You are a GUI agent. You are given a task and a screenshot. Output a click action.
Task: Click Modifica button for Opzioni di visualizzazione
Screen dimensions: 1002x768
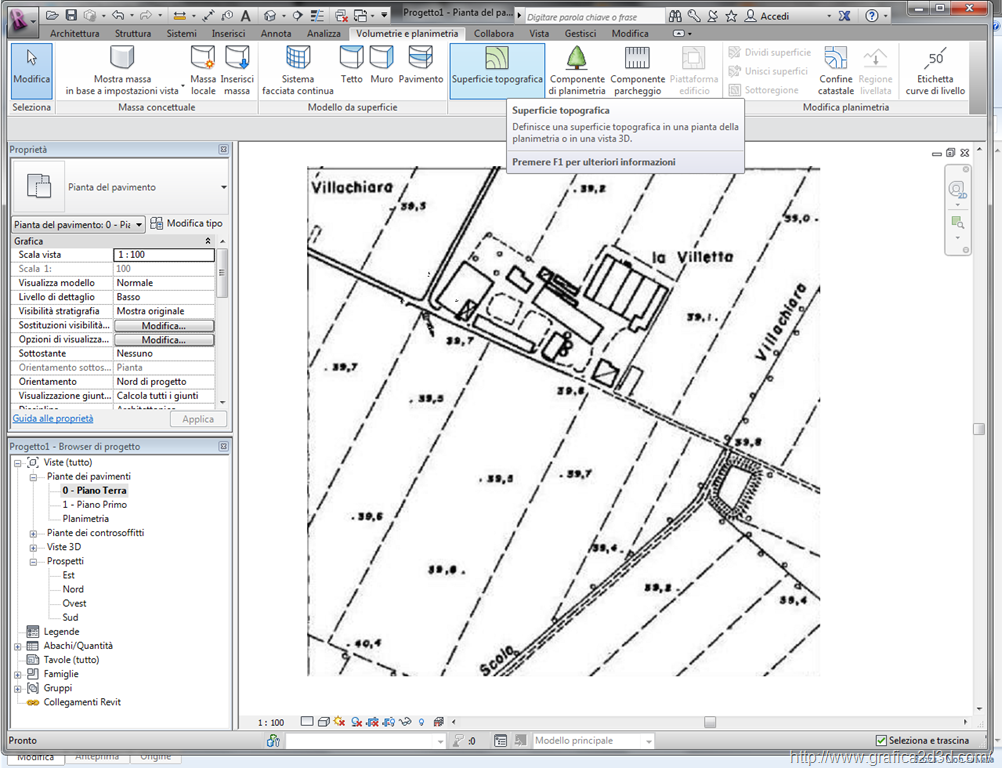pyautogui.click(x=164, y=340)
